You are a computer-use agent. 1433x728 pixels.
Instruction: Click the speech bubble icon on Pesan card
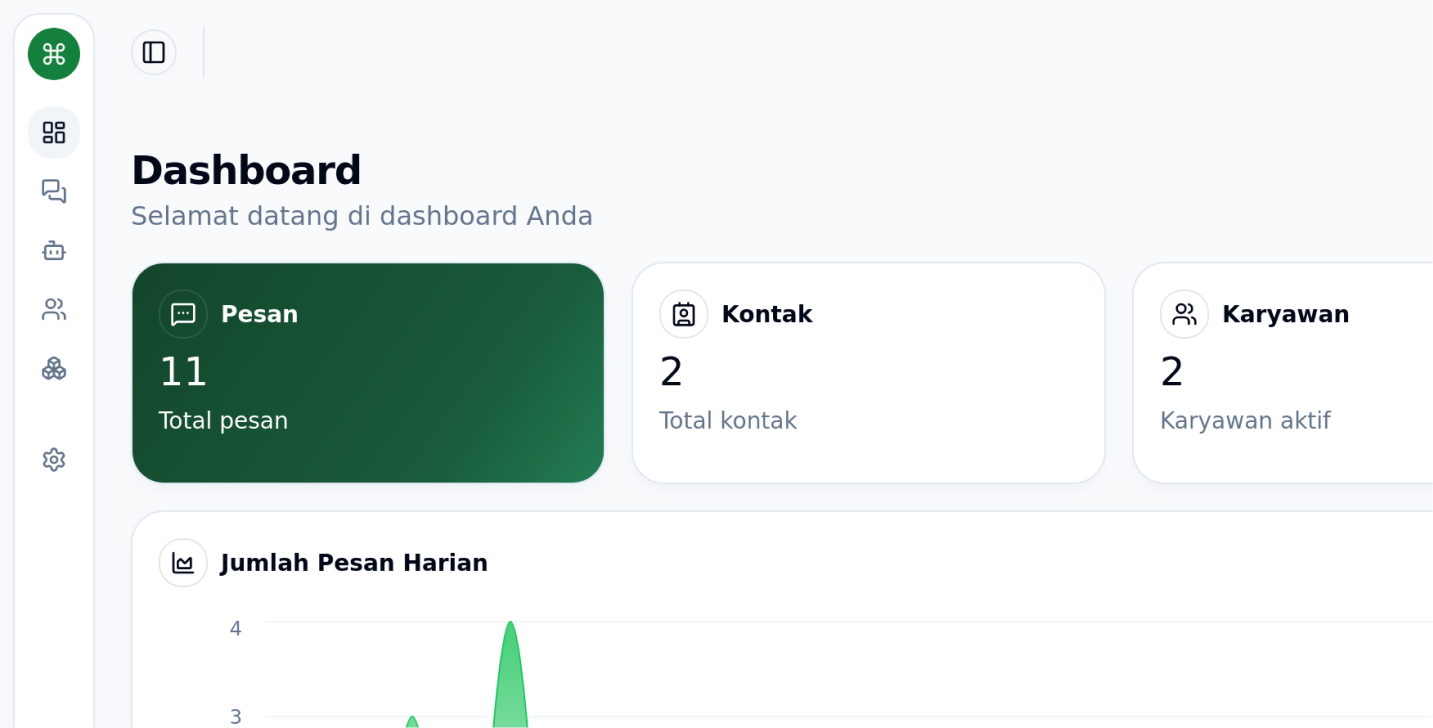click(182, 313)
